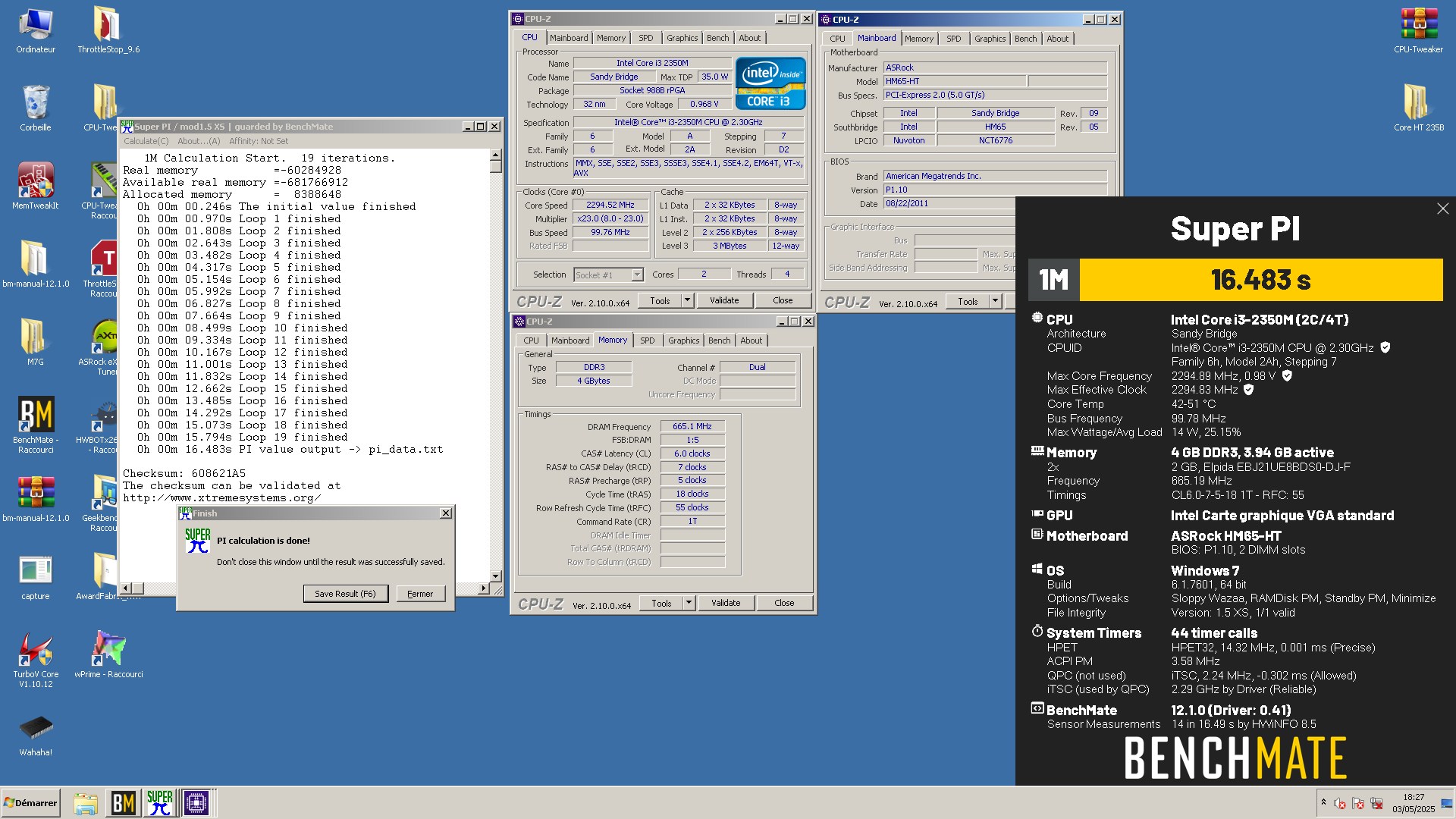Click the Manufacturer field ASRock

[x=995, y=67]
